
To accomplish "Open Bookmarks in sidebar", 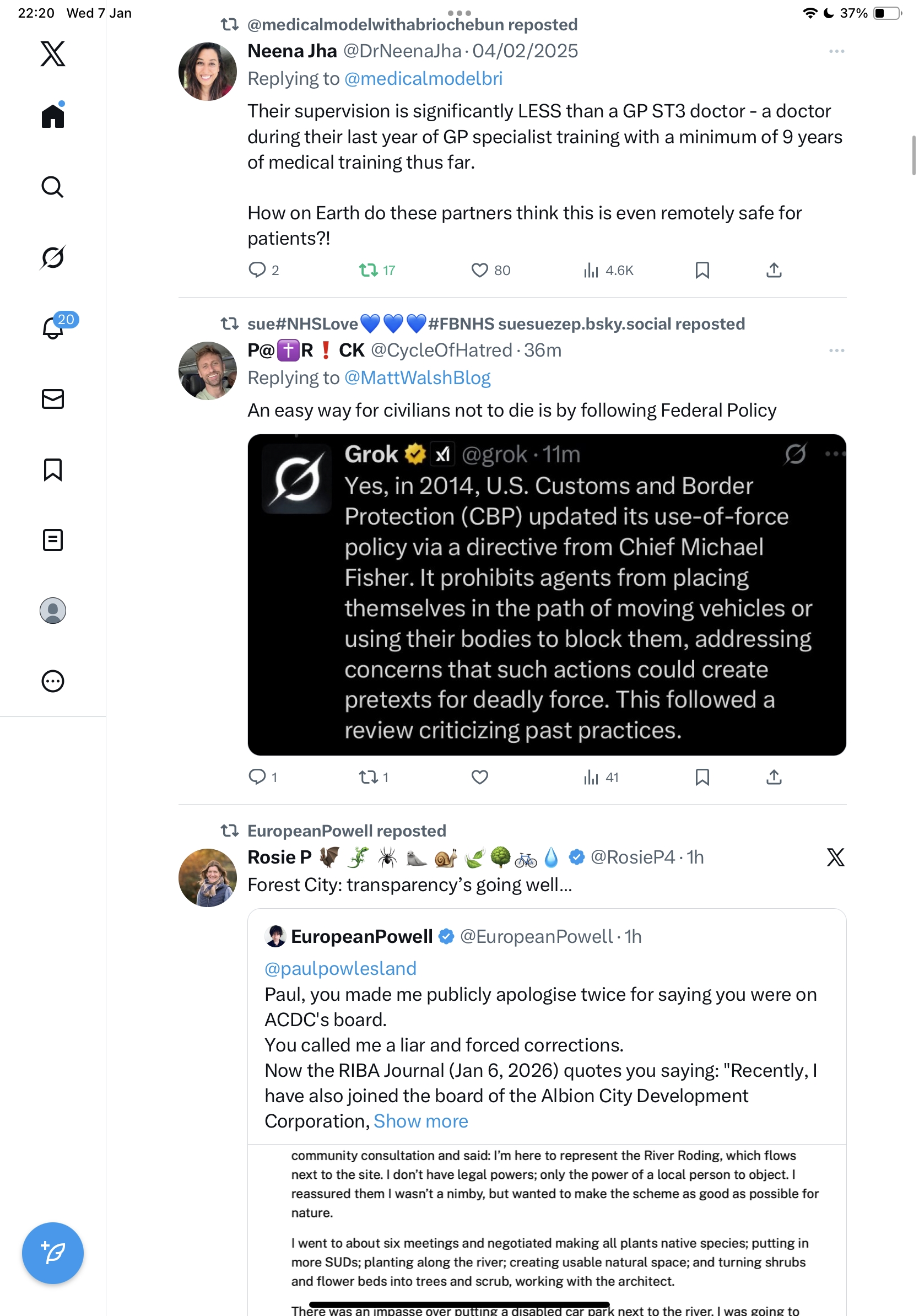I will click(x=53, y=470).
